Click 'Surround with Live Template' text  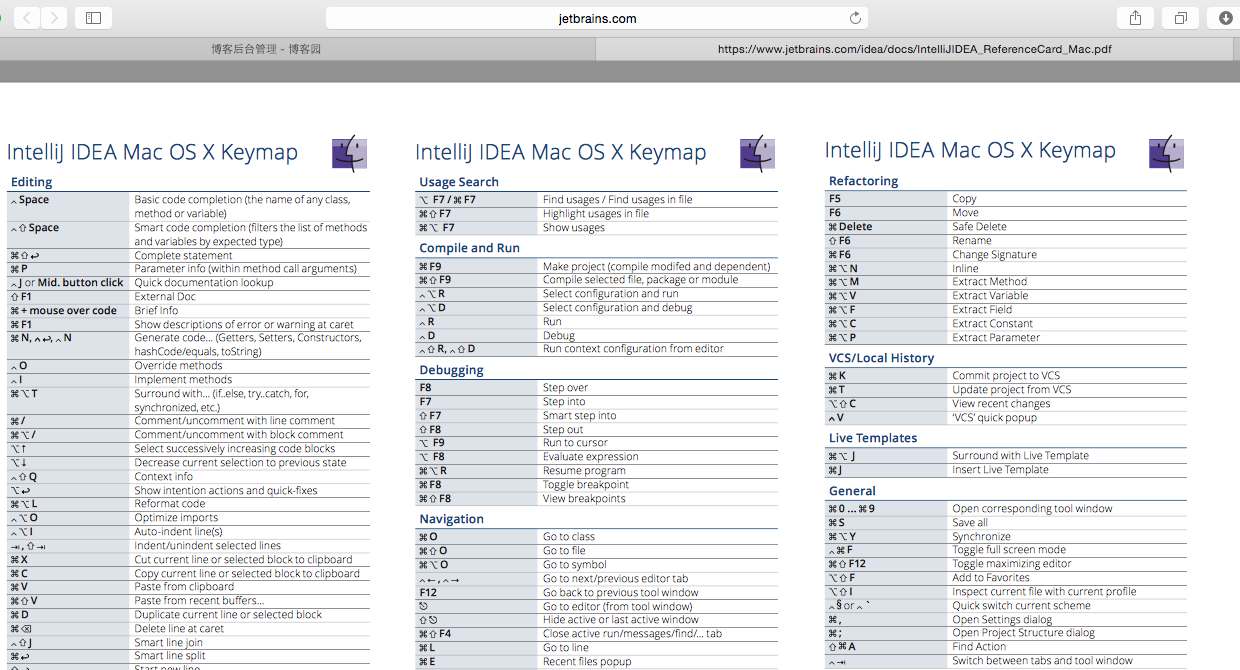1020,456
